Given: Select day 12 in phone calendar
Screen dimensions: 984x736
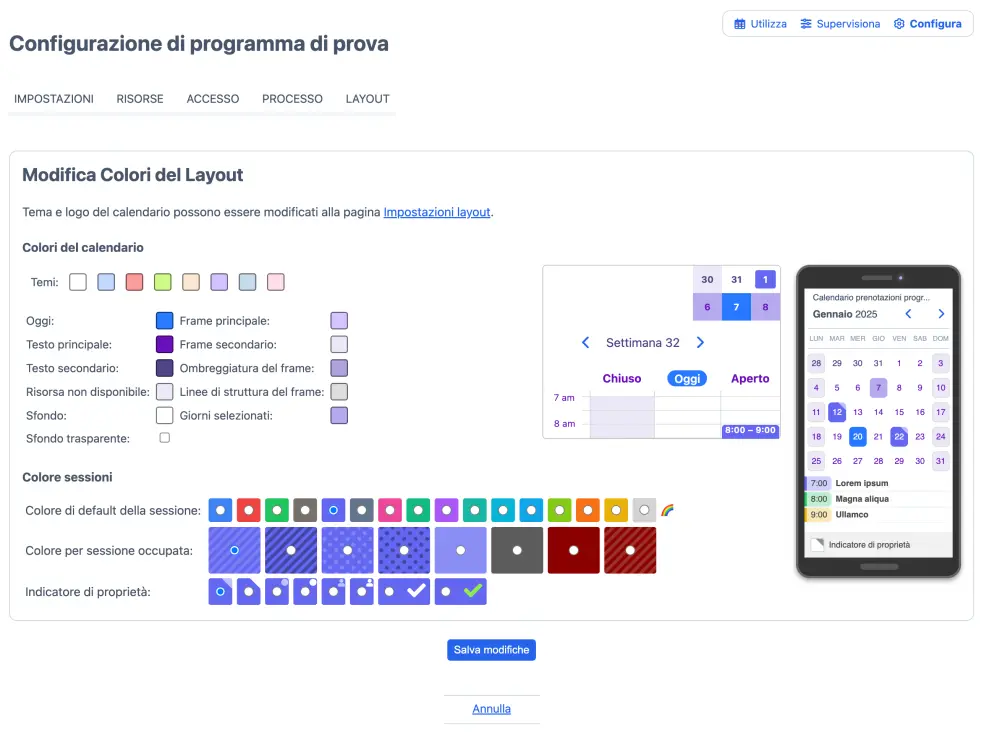Looking at the screenshot, I should [837, 412].
